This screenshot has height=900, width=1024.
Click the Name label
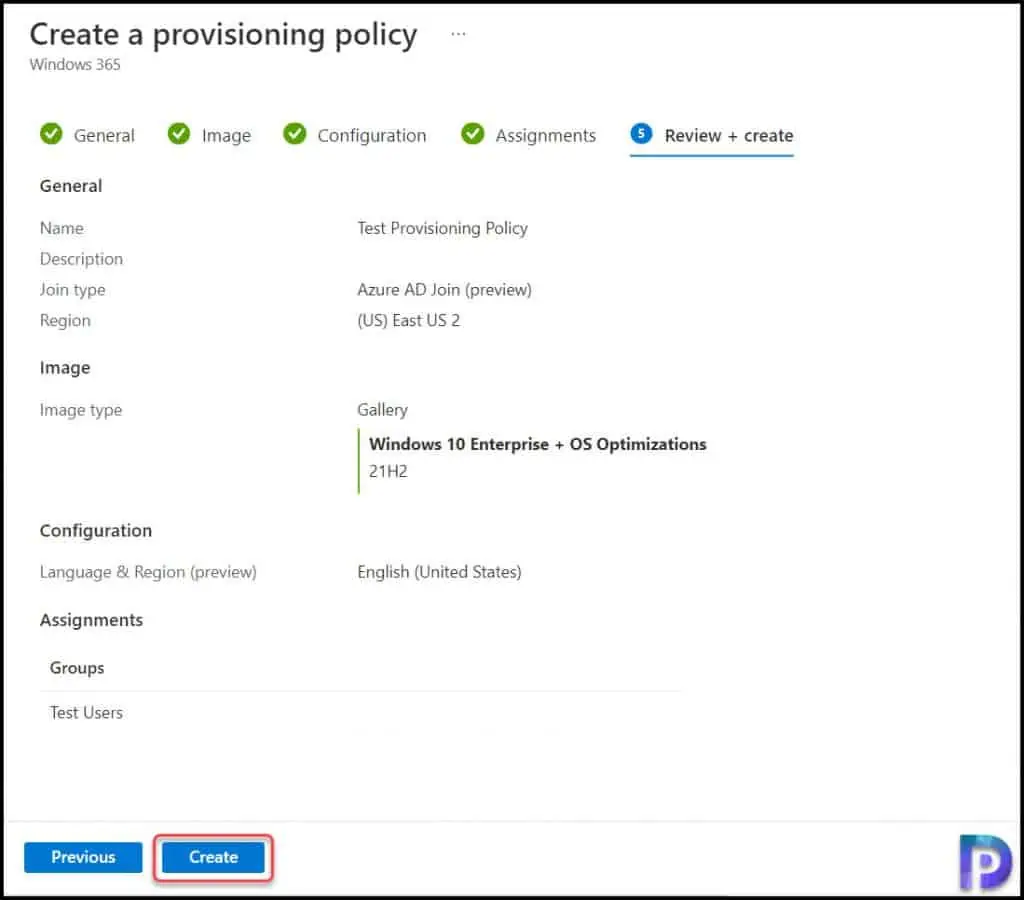61,228
